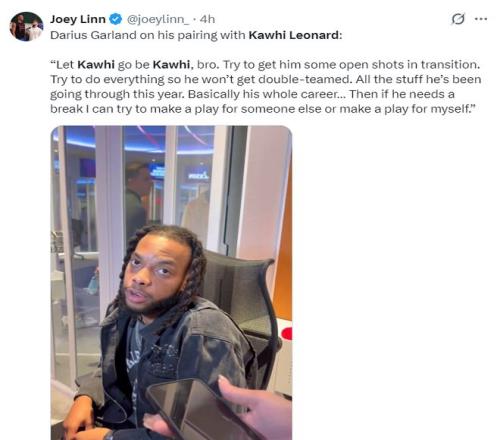The width and height of the screenshot is (500, 440).
Task: Click the Joey Linn display name
Action: tap(78, 19)
